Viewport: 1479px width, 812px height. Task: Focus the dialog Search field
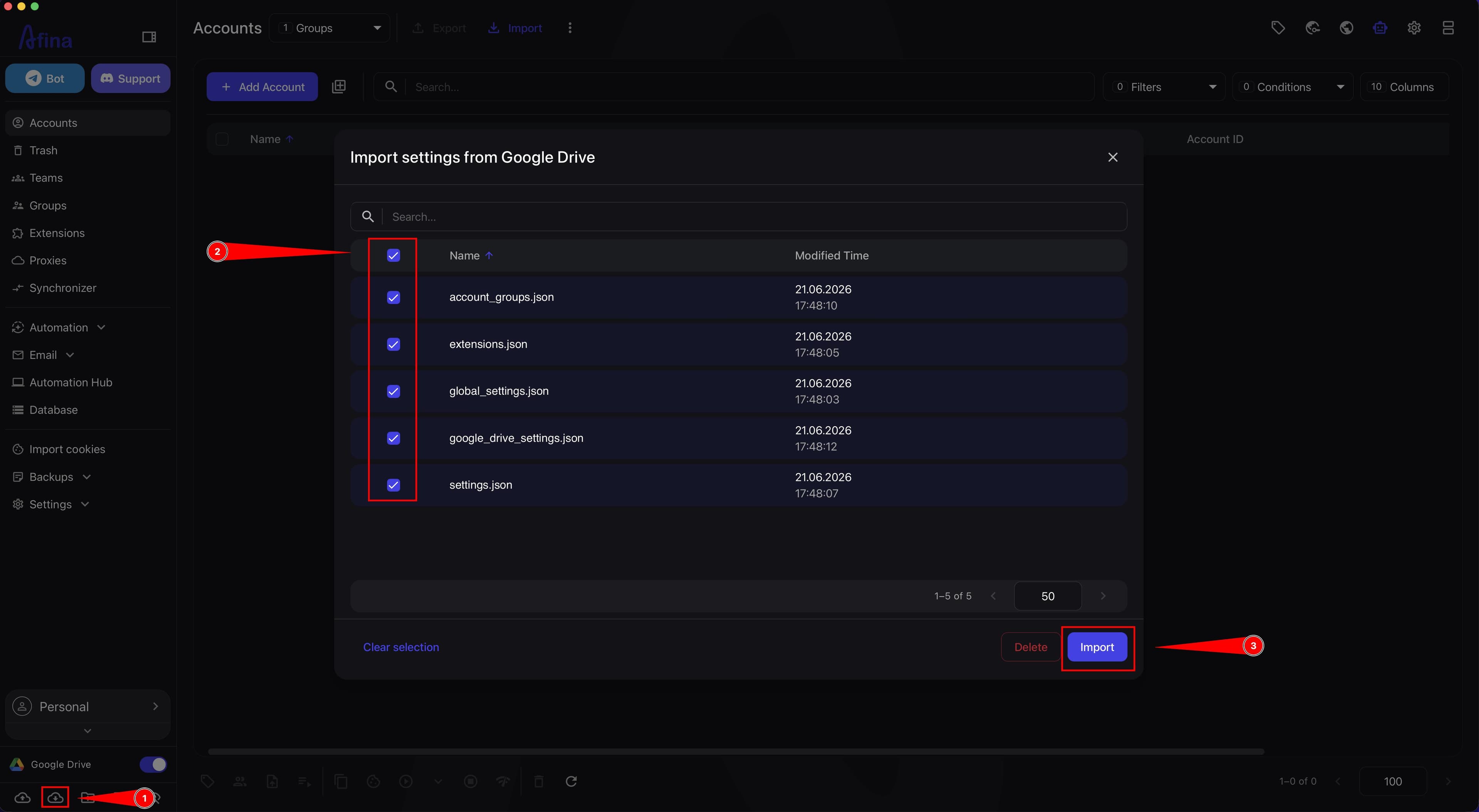tap(738, 216)
